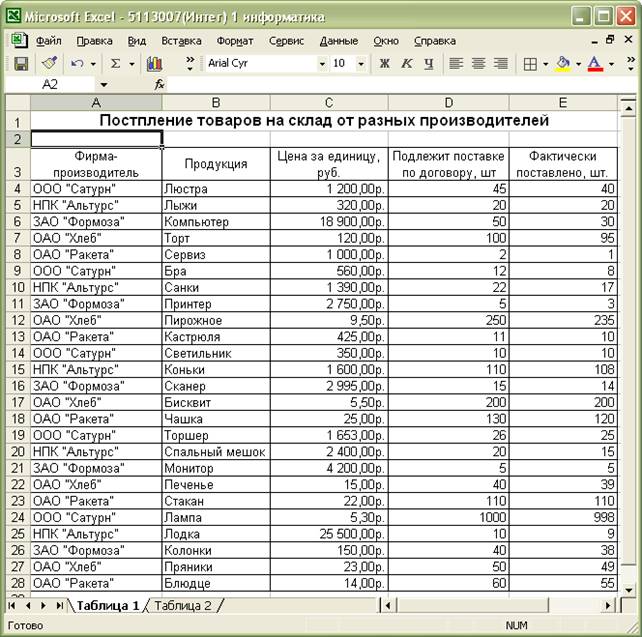642x637 pixels.
Task: Click the fill color bucket swatch
Action: pos(563,63)
